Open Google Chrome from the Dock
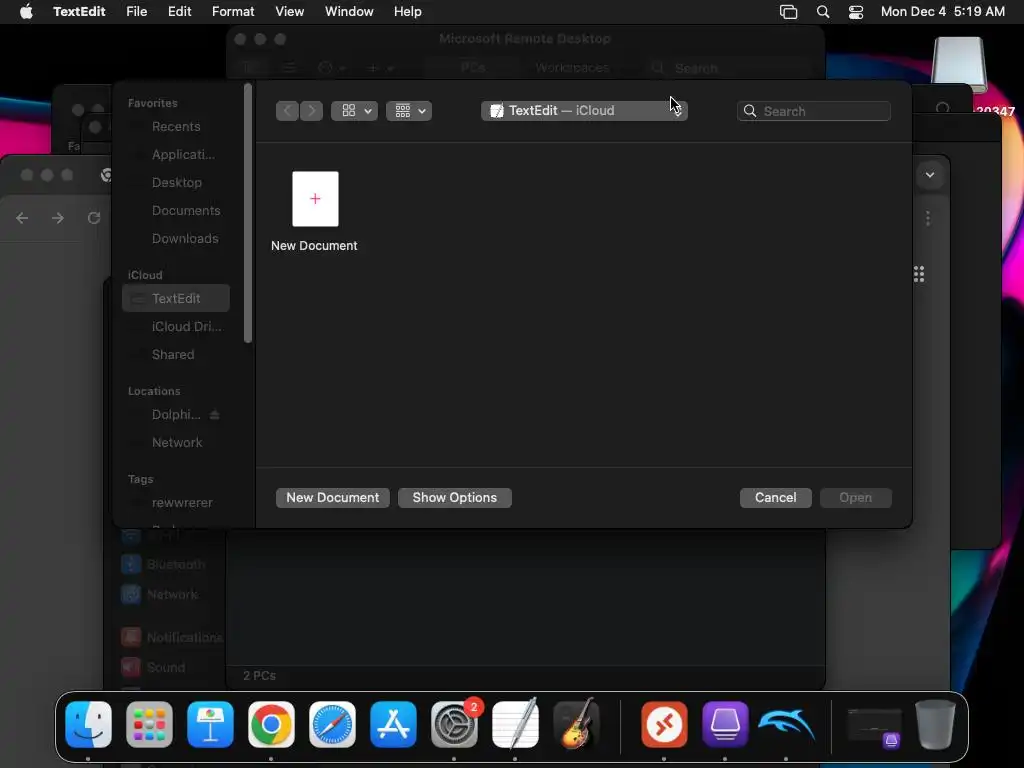Viewport: 1024px width, 768px height. click(x=271, y=724)
